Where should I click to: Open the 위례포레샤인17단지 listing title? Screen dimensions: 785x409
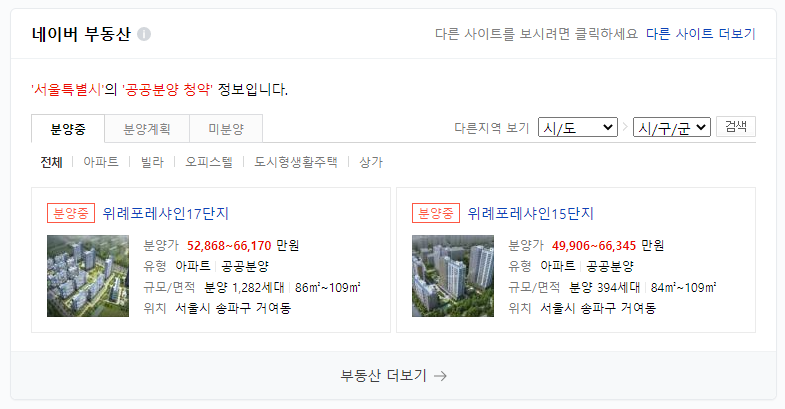tap(166, 214)
